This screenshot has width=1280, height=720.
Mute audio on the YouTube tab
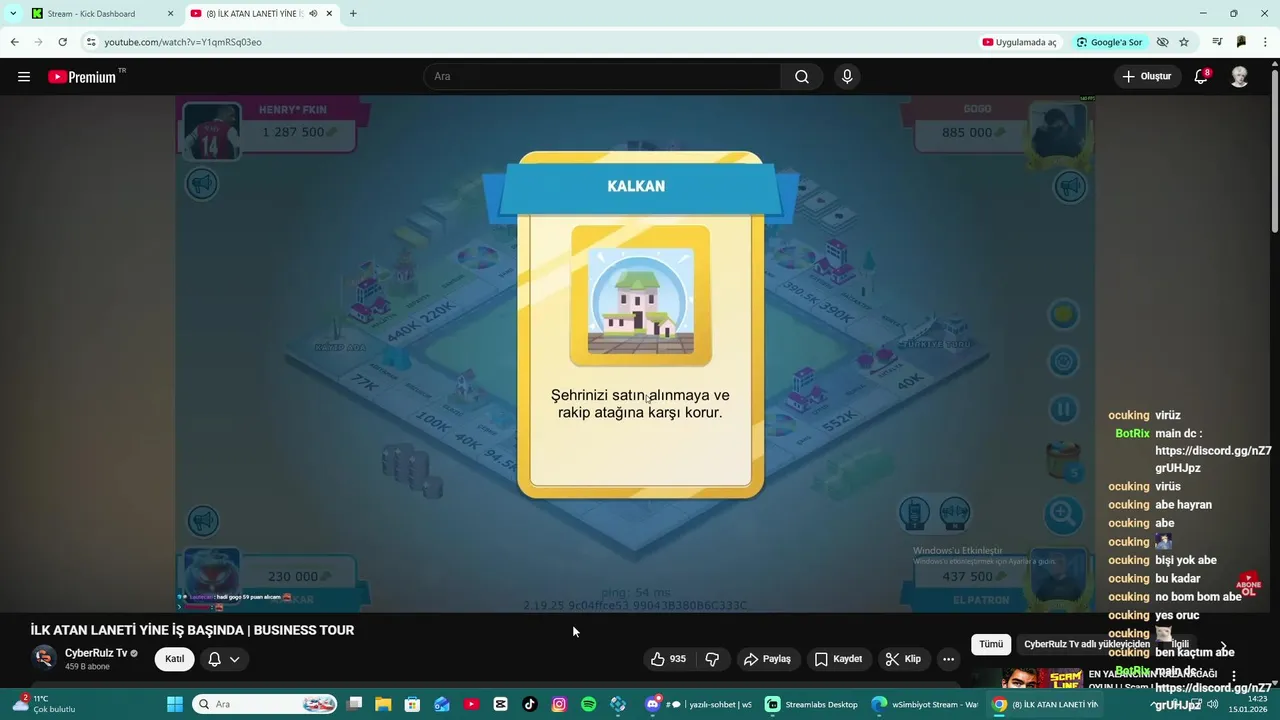tap(313, 14)
